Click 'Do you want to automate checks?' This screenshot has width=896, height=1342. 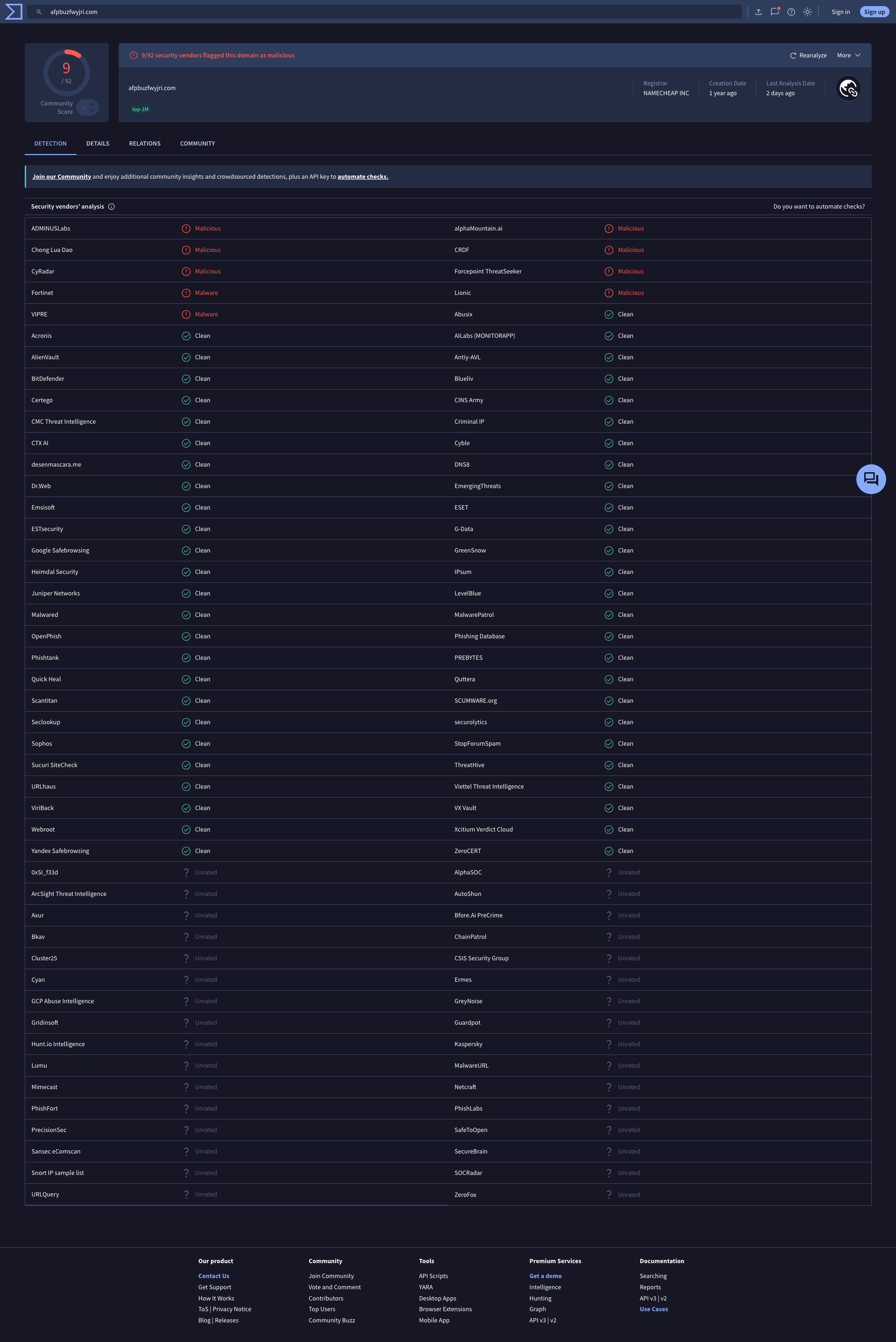coord(819,207)
